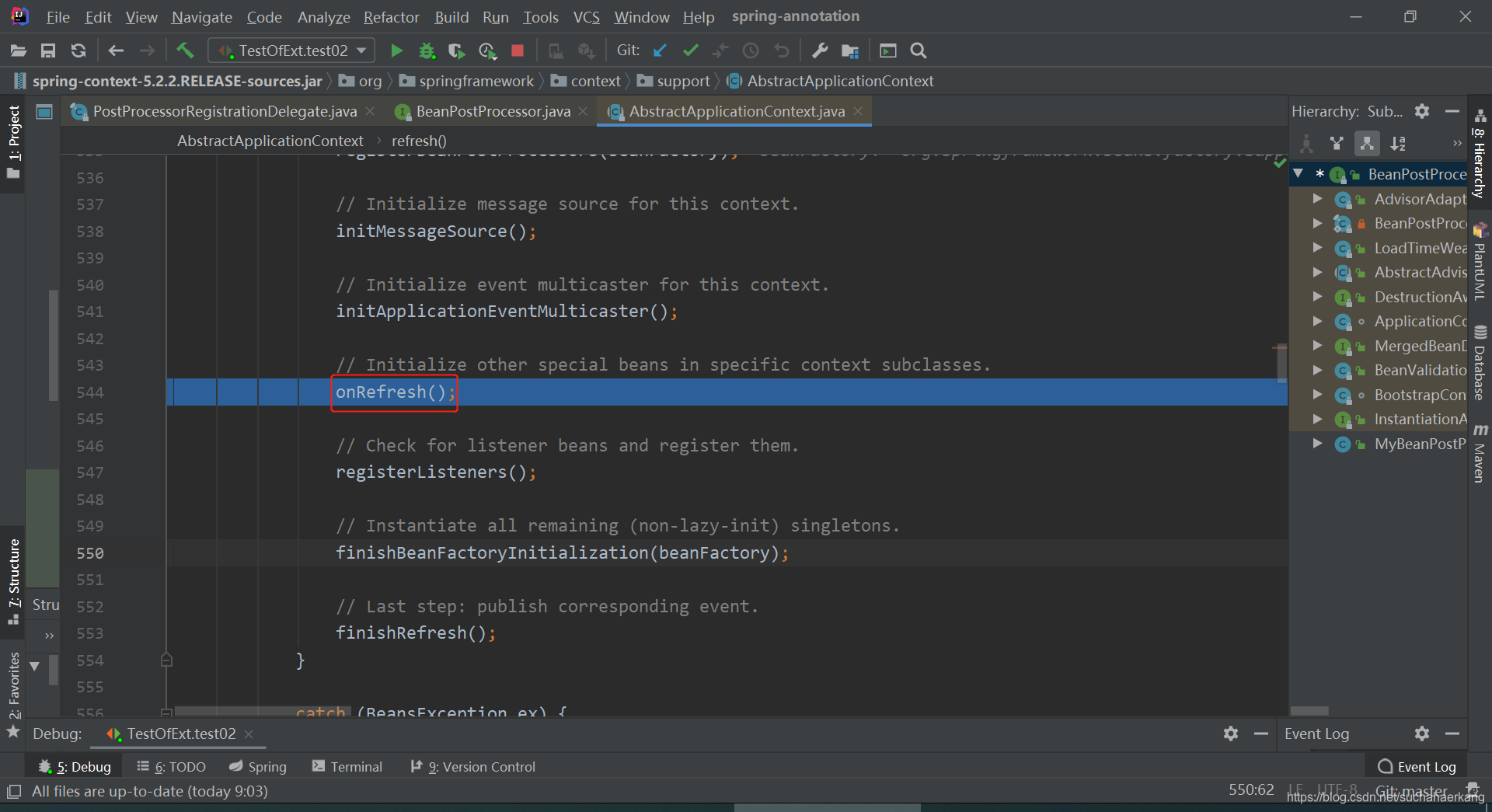
Task: Open the TestOfExt.test02 run configuration dropdown
Action: click(291, 51)
